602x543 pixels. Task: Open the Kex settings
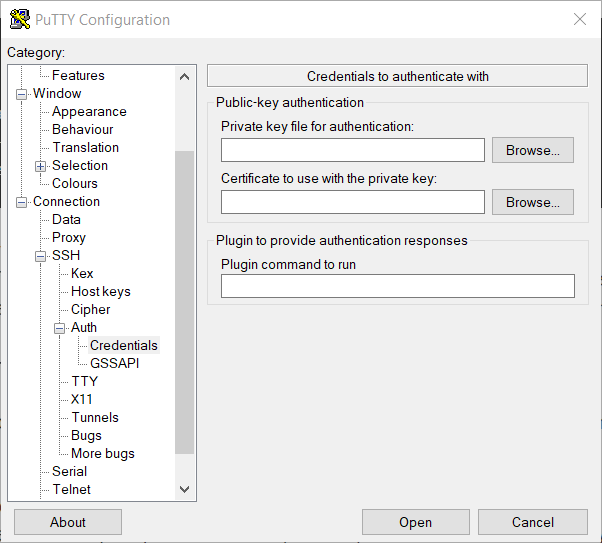82,273
